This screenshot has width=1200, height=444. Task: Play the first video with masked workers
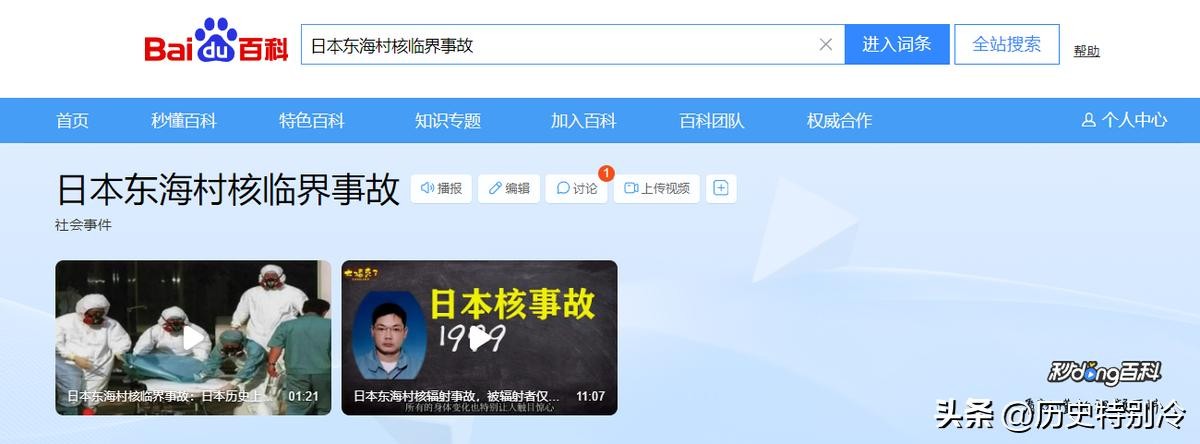(193, 338)
